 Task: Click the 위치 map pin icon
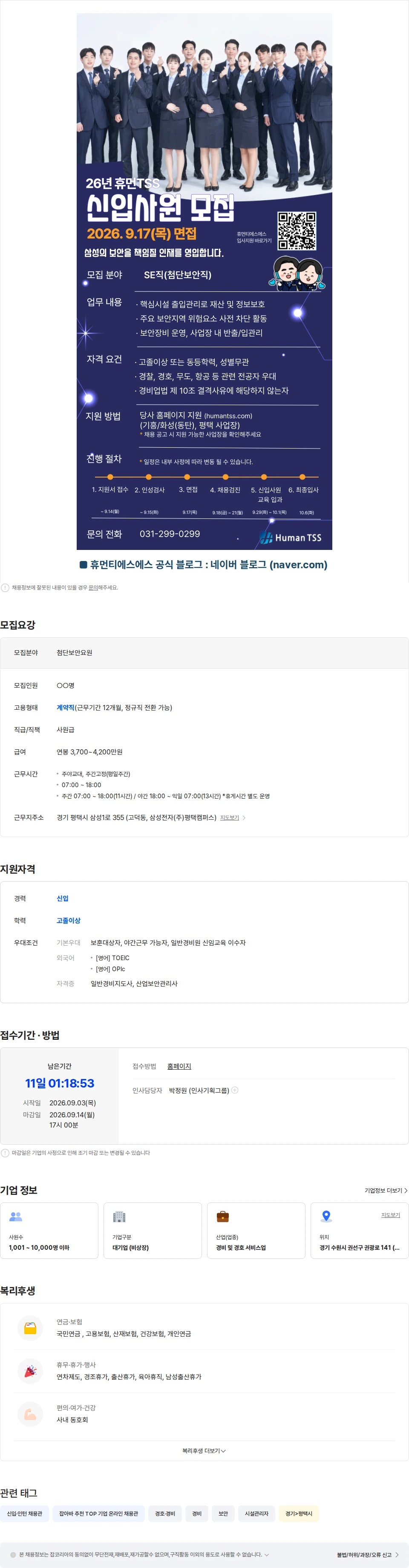(x=326, y=1216)
